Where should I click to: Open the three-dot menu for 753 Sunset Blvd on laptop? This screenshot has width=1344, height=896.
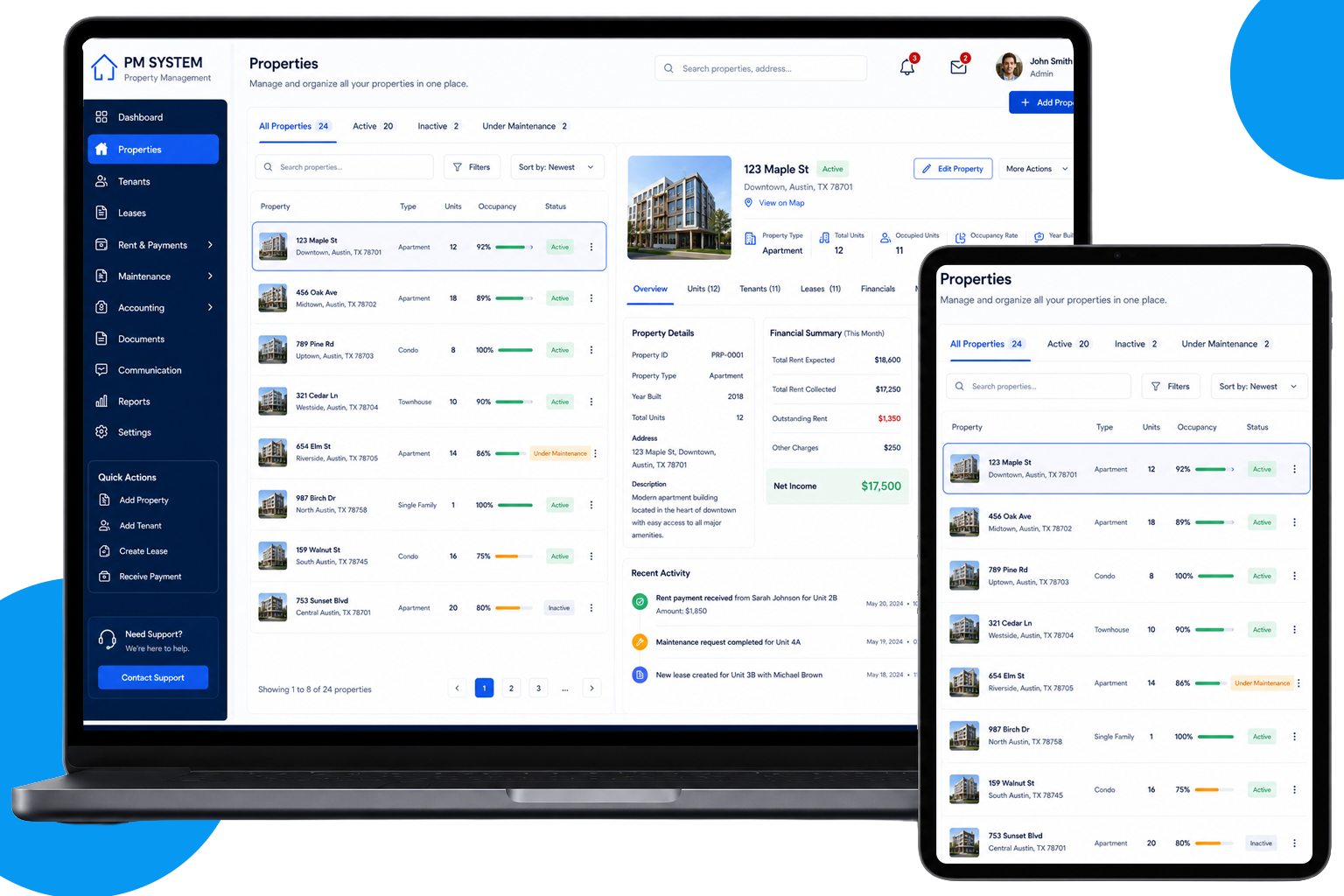pos(591,608)
